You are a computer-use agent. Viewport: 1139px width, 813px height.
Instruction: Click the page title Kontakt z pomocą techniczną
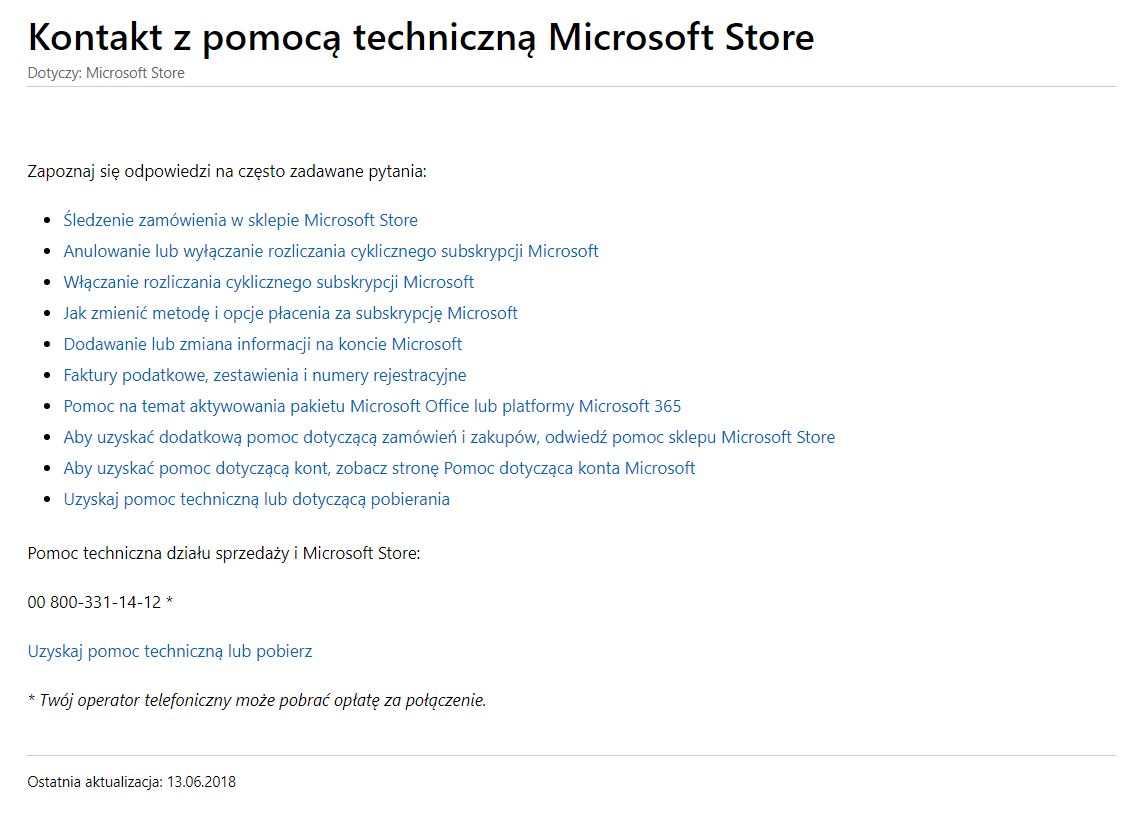pyautogui.click(x=420, y=37)
